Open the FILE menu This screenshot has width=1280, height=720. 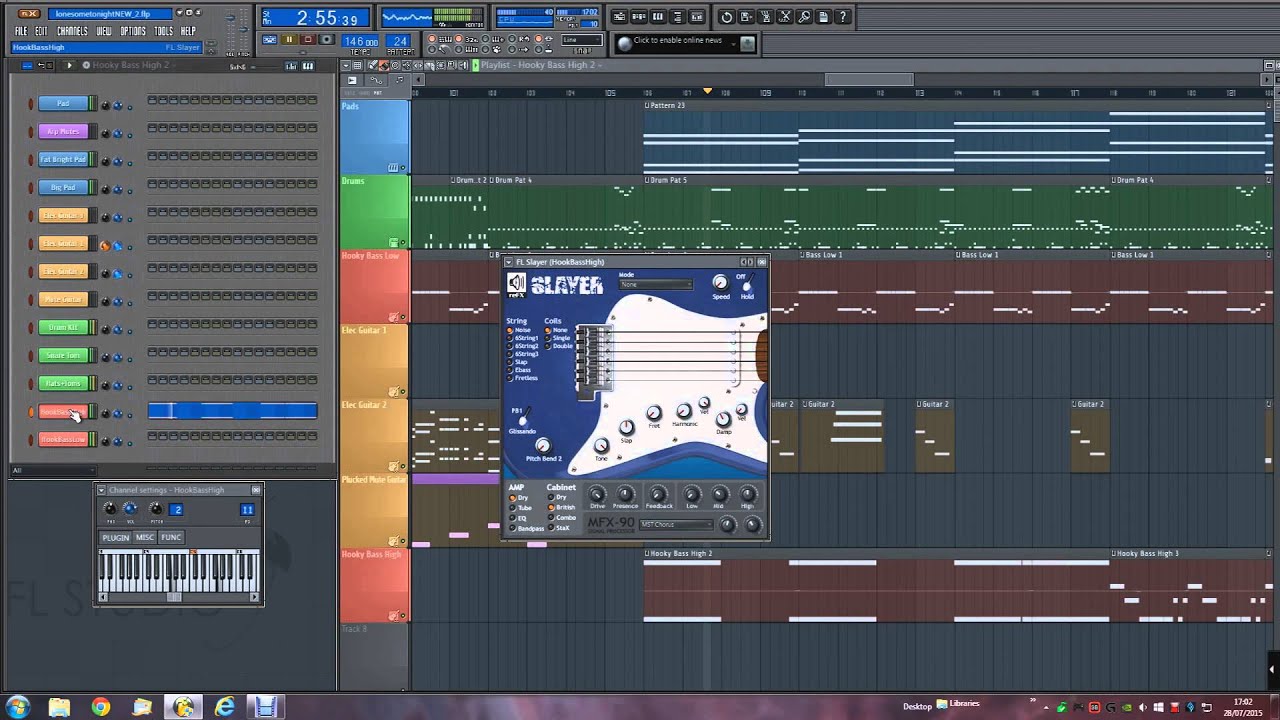[21, 31]
